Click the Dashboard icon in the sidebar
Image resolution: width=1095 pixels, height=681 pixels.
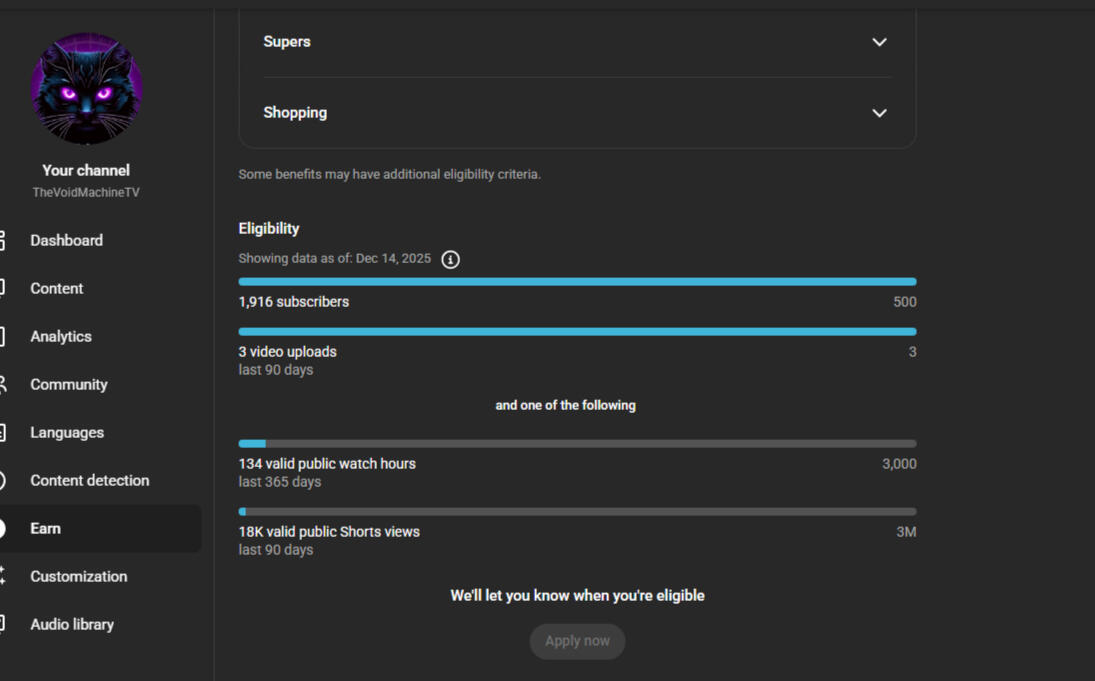[3, 241]
